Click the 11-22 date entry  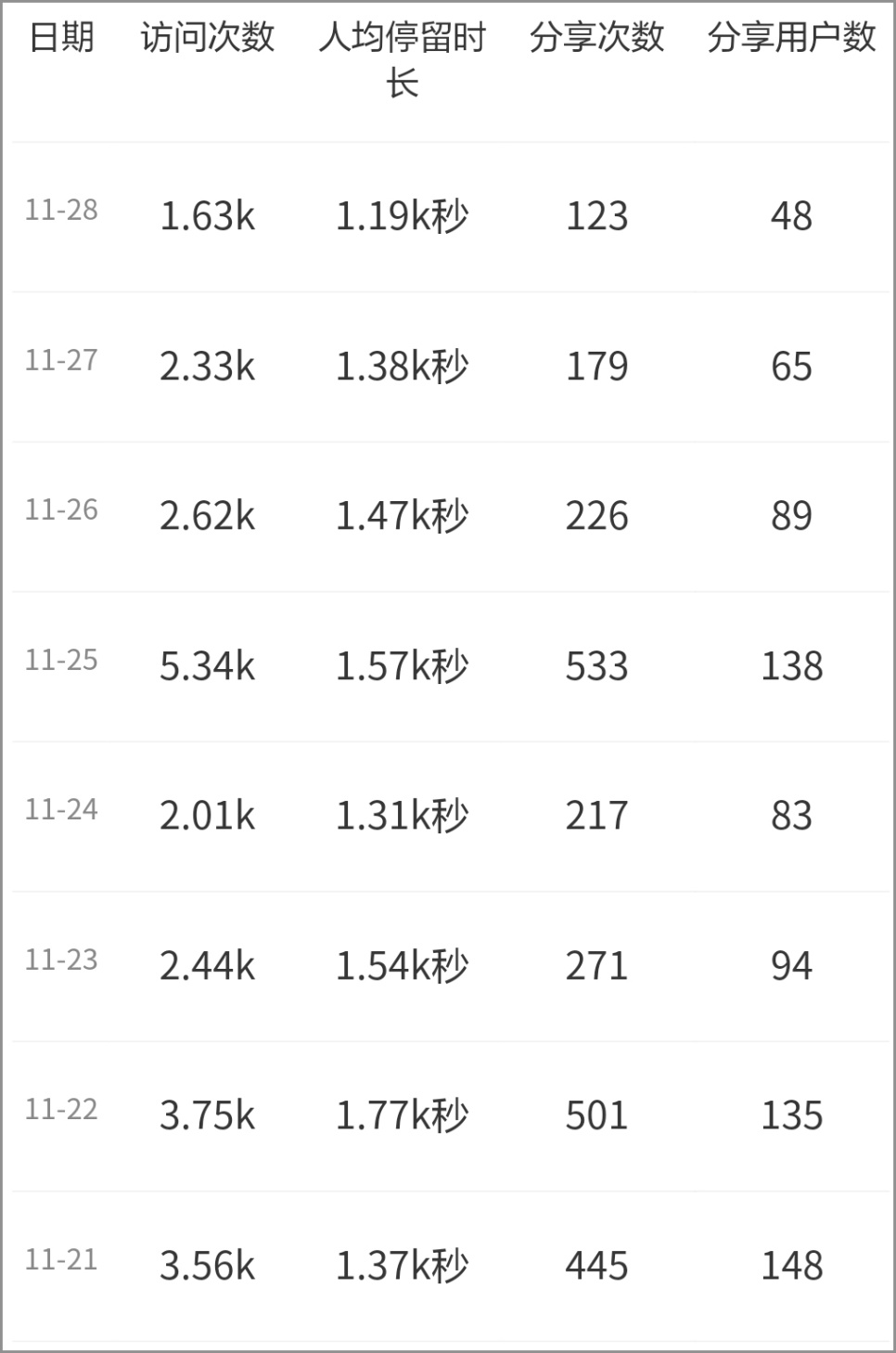(61, 1110)
